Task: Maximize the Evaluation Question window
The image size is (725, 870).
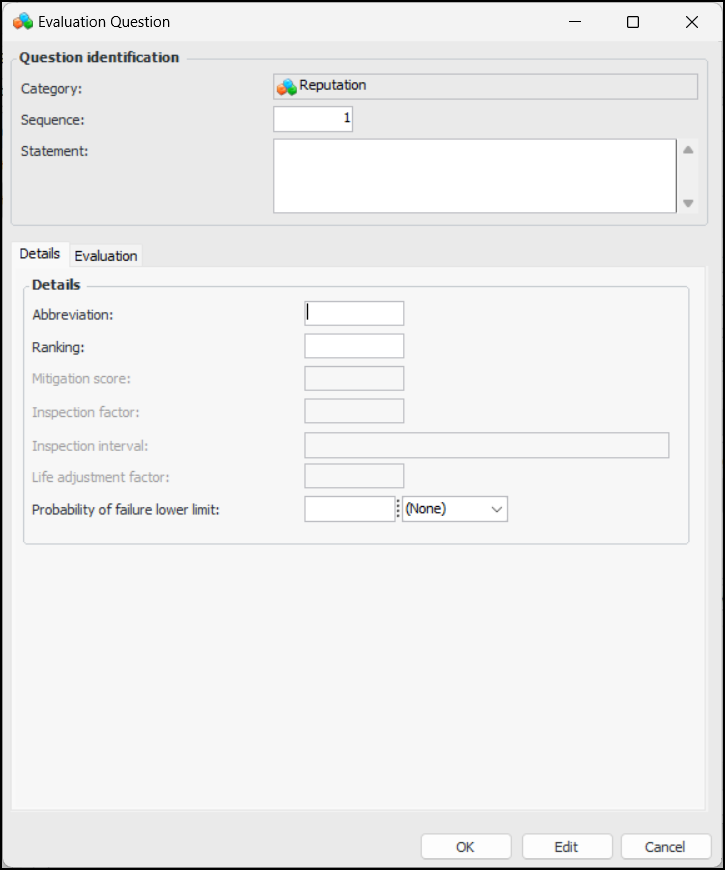Action: 633,22
